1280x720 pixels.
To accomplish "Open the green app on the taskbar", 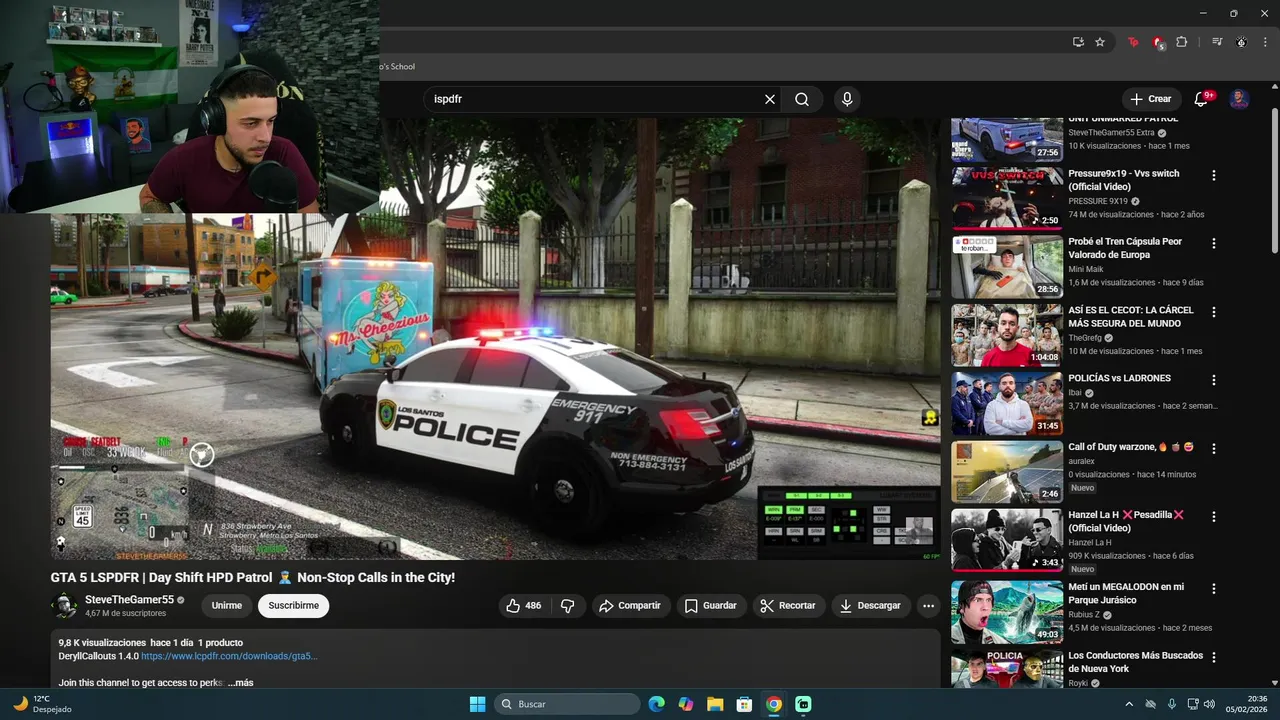I will [x=803, y=704].
